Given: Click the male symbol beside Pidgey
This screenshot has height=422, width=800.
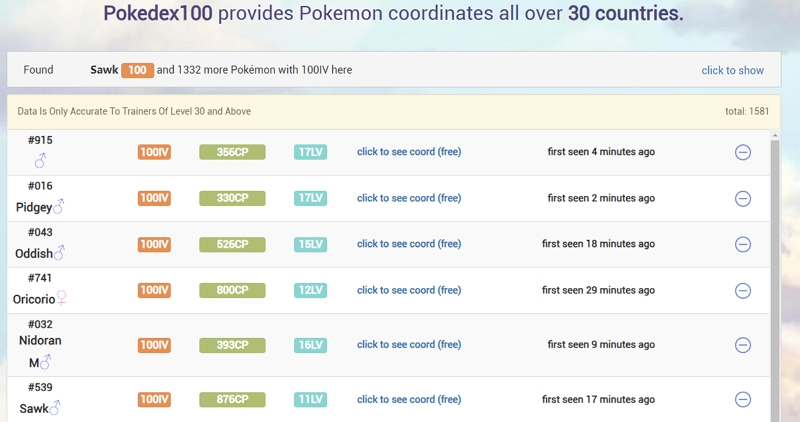Looking at the screenshot, I should point(59,206).
